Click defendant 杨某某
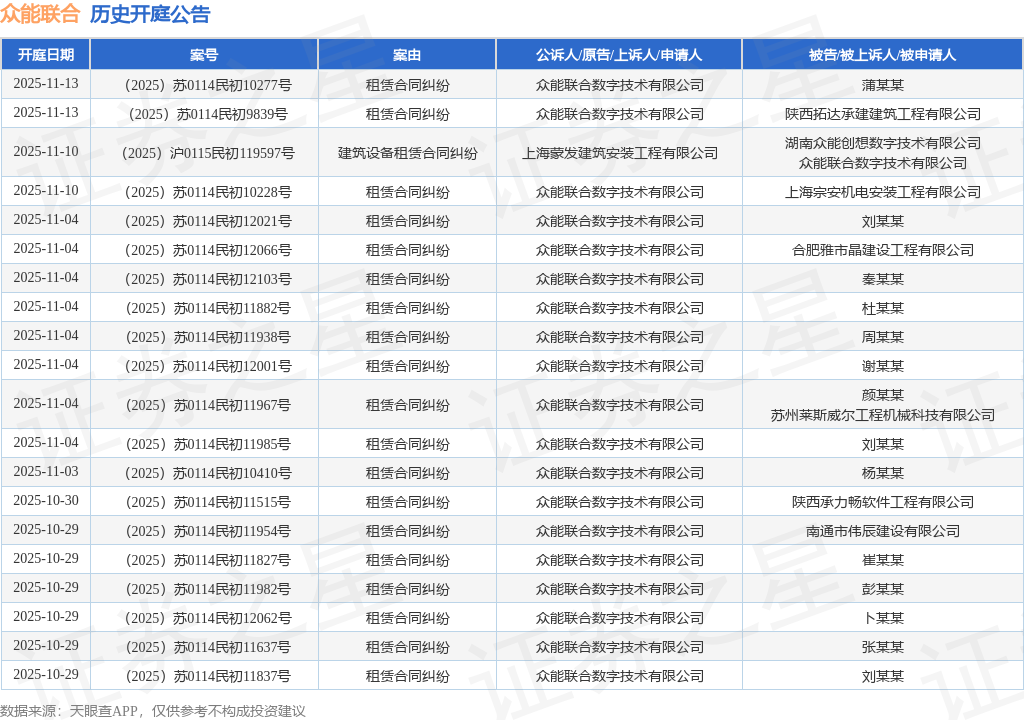 tap(882, 472)
